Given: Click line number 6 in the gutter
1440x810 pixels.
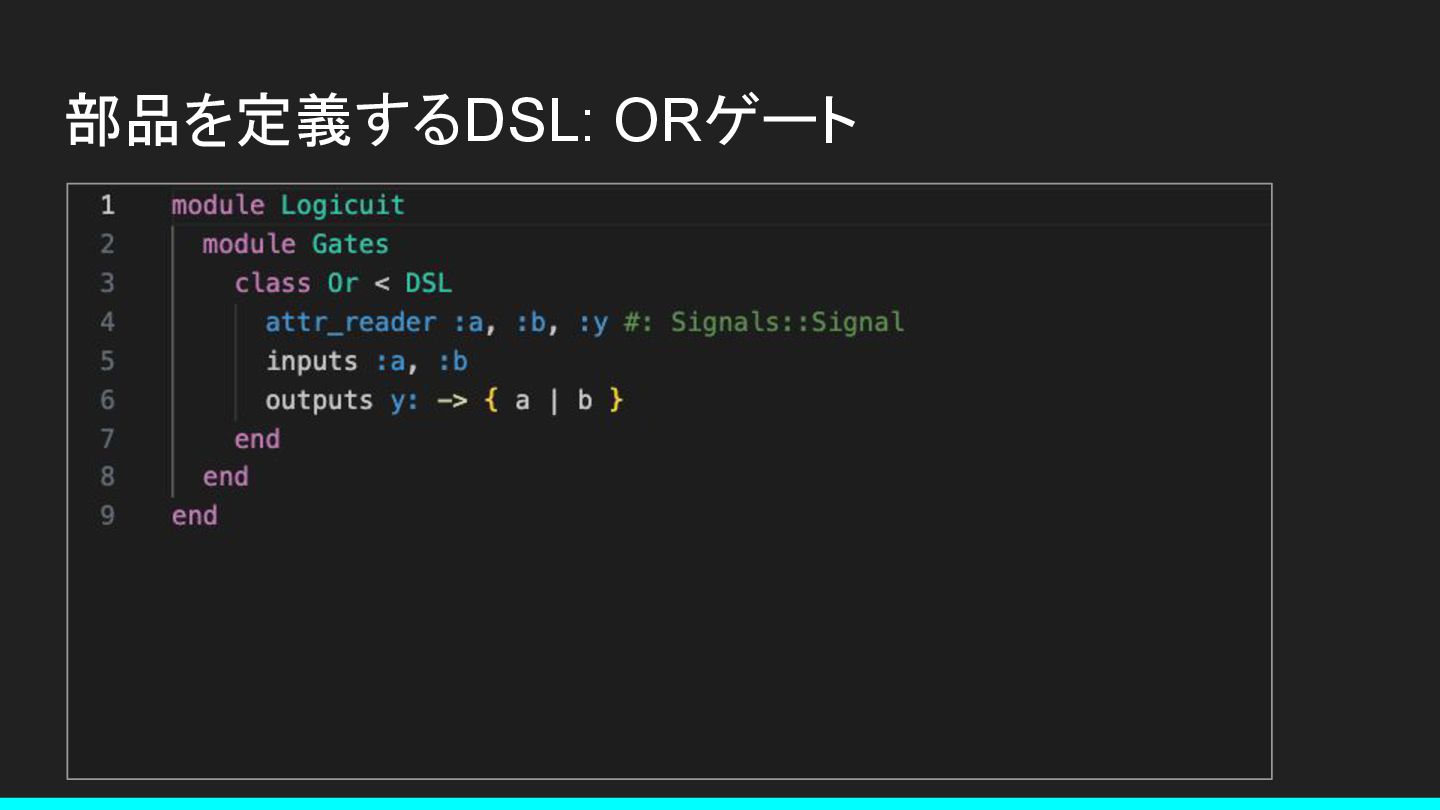Looking at the screenshot, I should tap(107, 400).
